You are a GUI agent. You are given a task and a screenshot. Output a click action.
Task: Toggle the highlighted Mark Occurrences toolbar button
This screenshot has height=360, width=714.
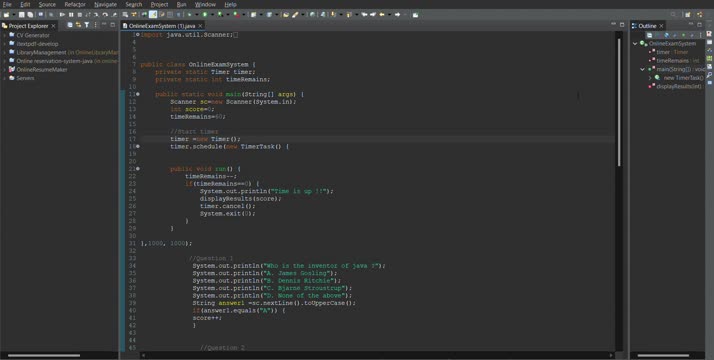[x=153, y=15]
